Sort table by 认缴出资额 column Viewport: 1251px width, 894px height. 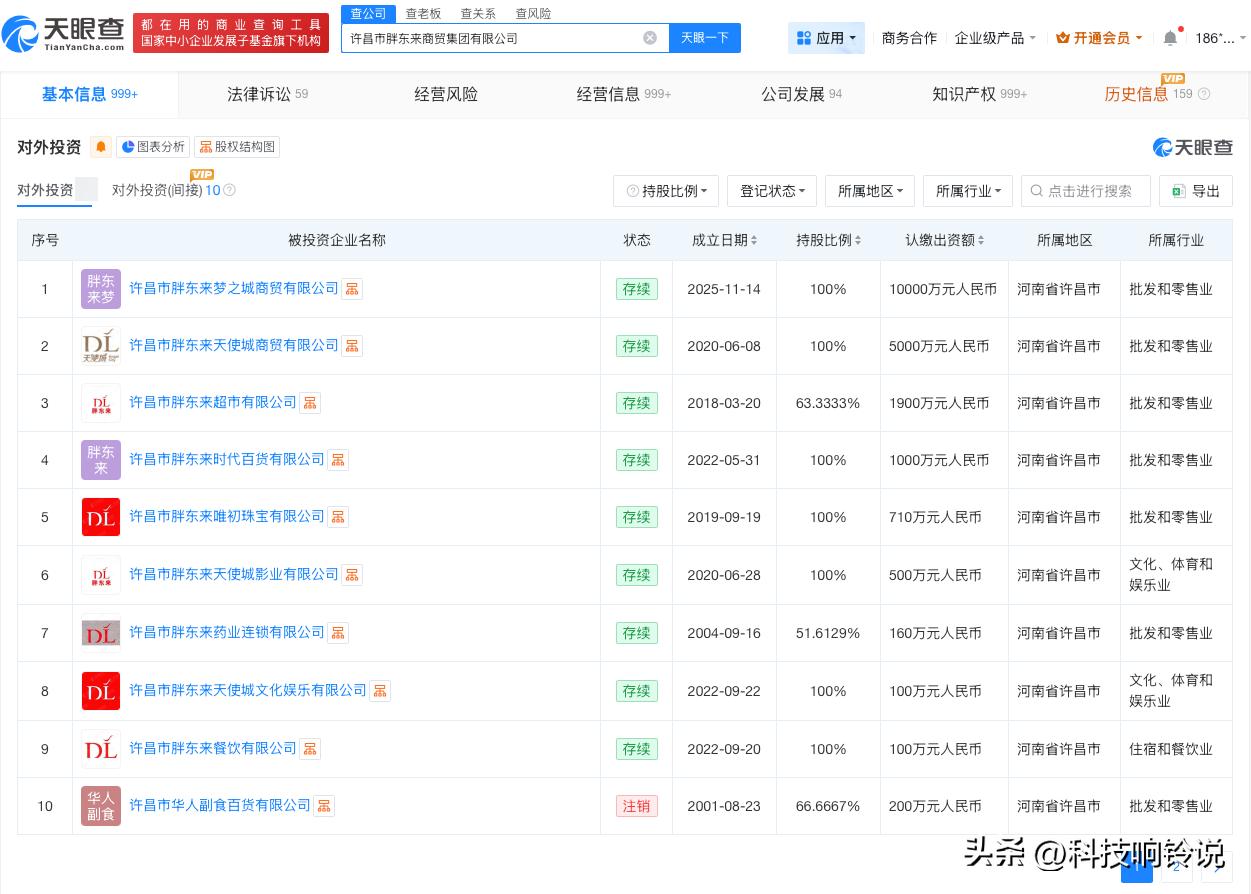tap(945, 240)
